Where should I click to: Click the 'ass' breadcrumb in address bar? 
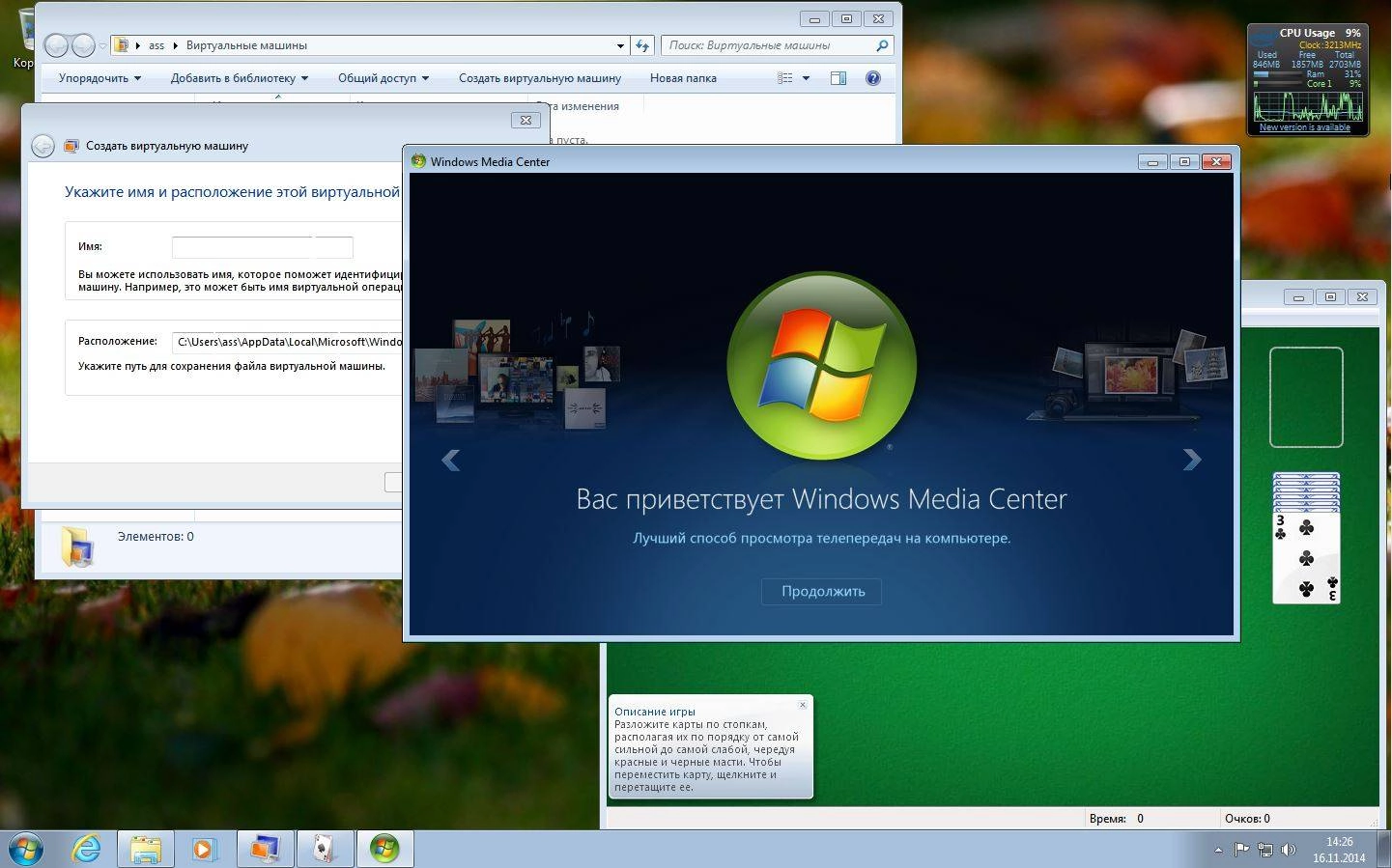click(x=156, y=45)
